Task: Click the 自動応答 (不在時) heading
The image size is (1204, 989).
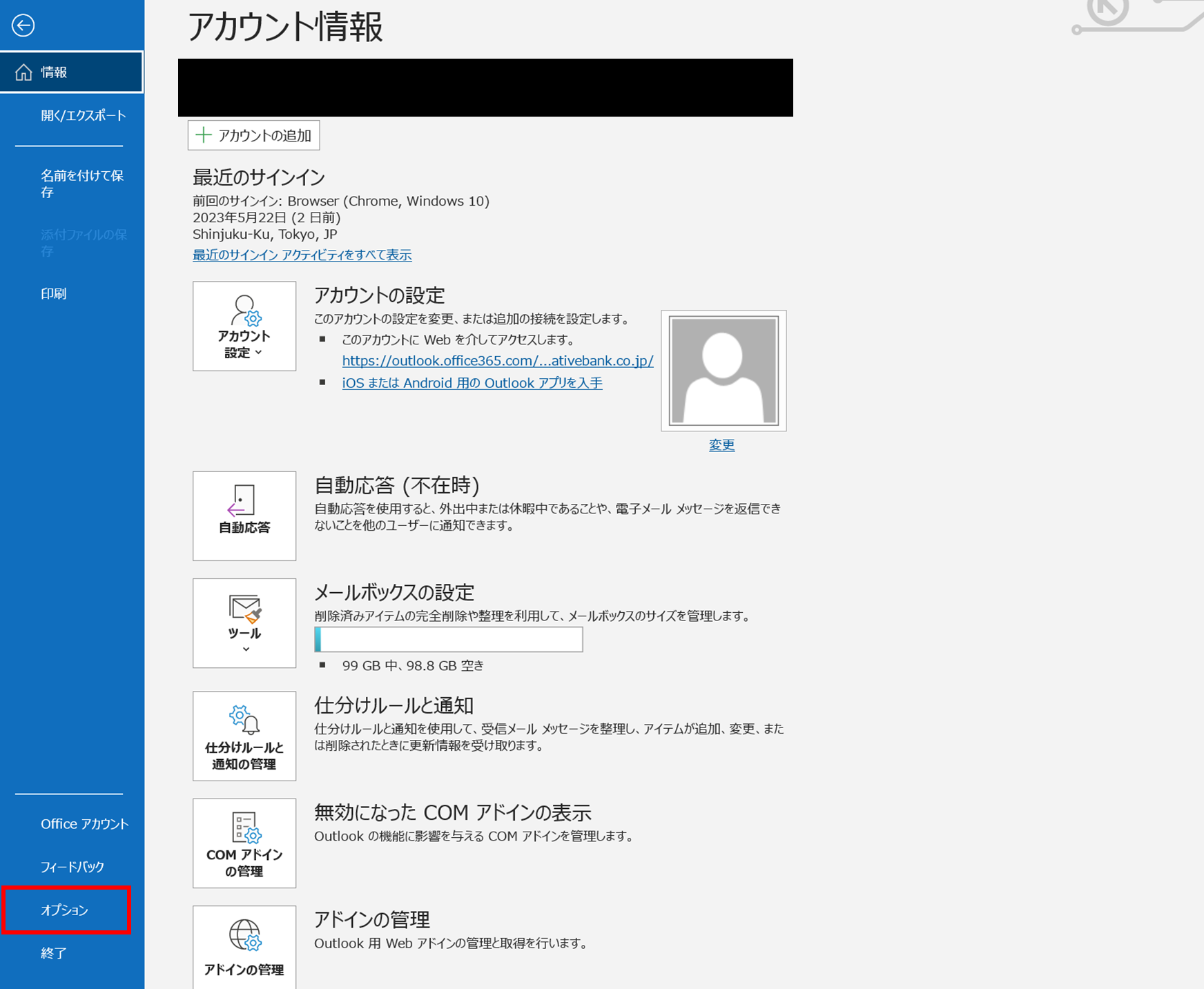Action: [397, 485]
